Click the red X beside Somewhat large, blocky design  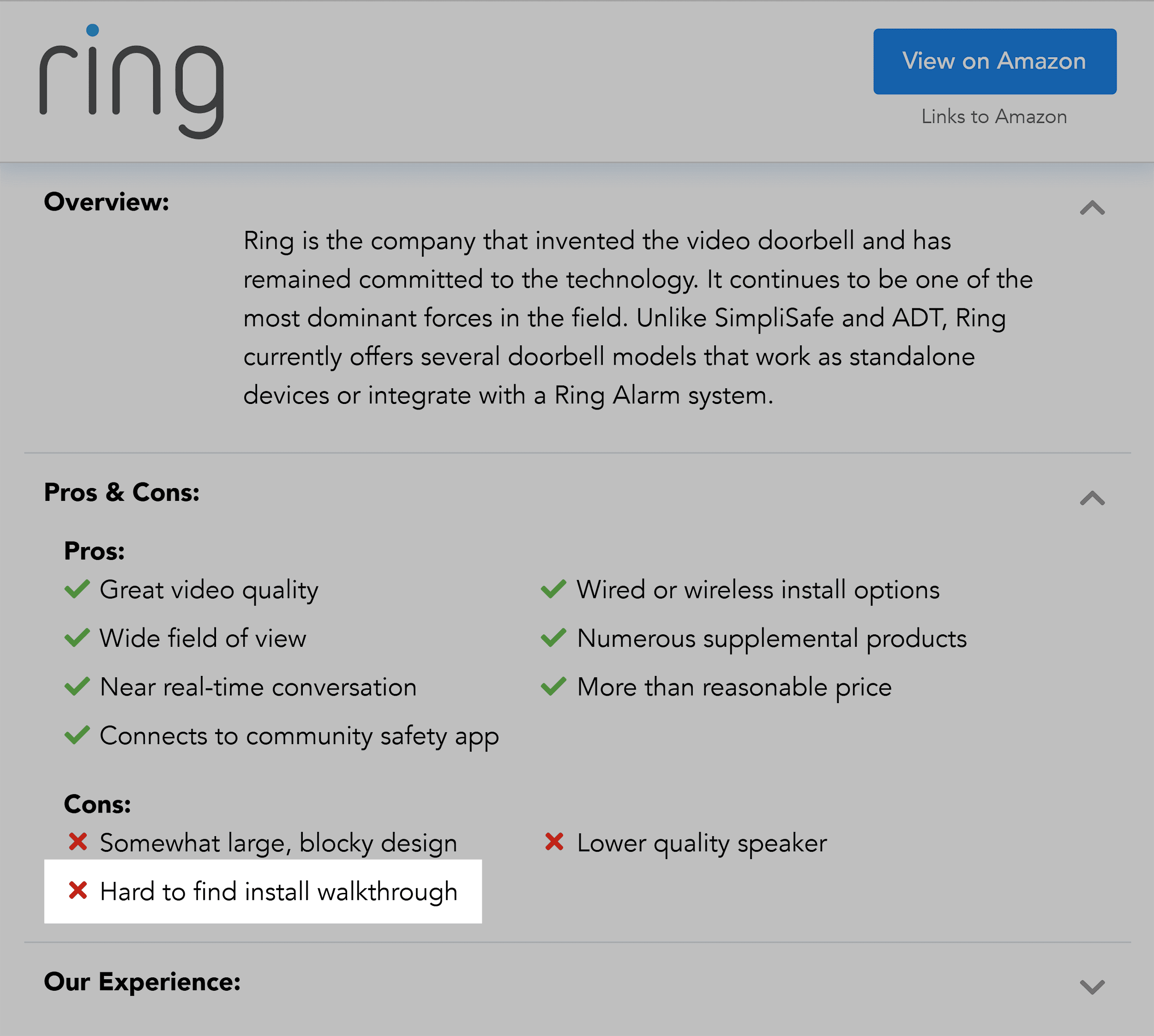(x=78, y=842)
